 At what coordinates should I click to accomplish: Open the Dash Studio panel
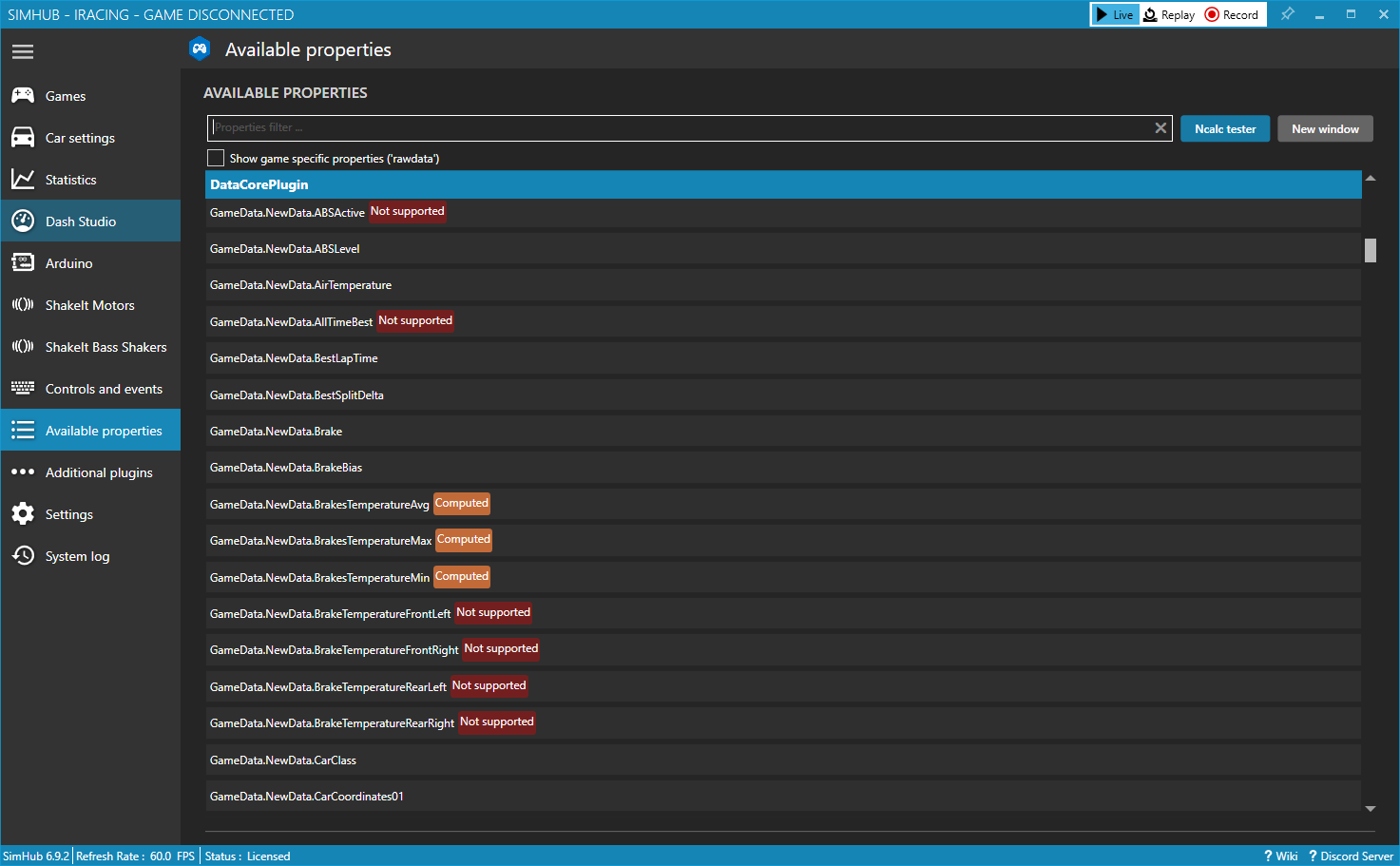point(76,221)
